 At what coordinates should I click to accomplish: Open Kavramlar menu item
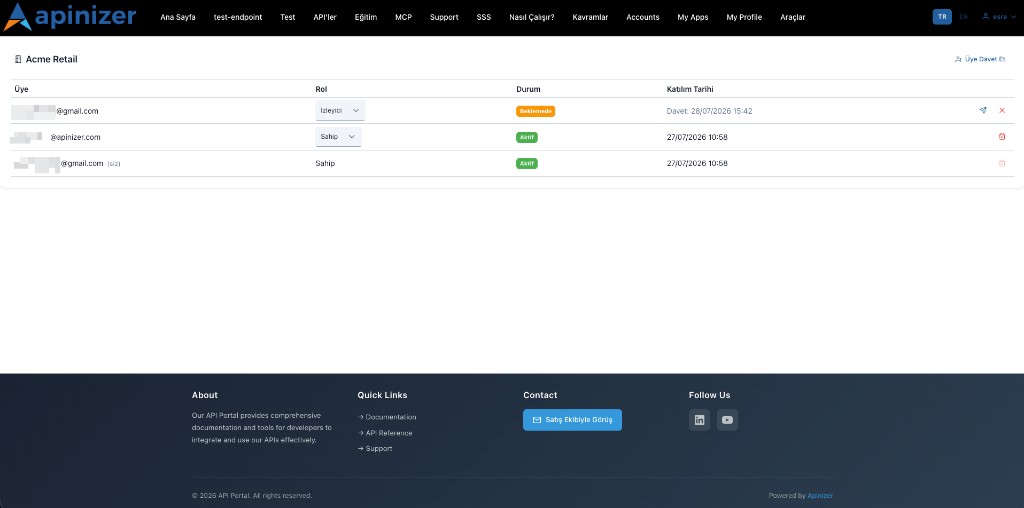(x=590, y=17)
